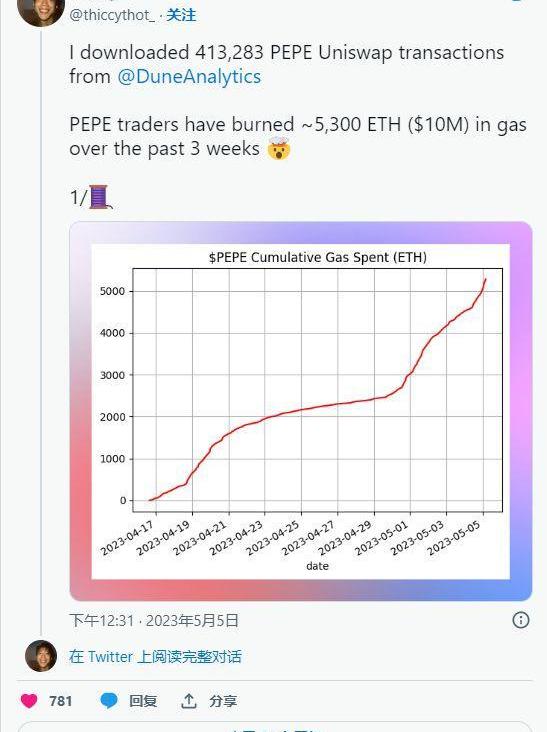Click the 回复 reply button label
547x732 pixels.
pyautogui.click(x=143, y=701)
